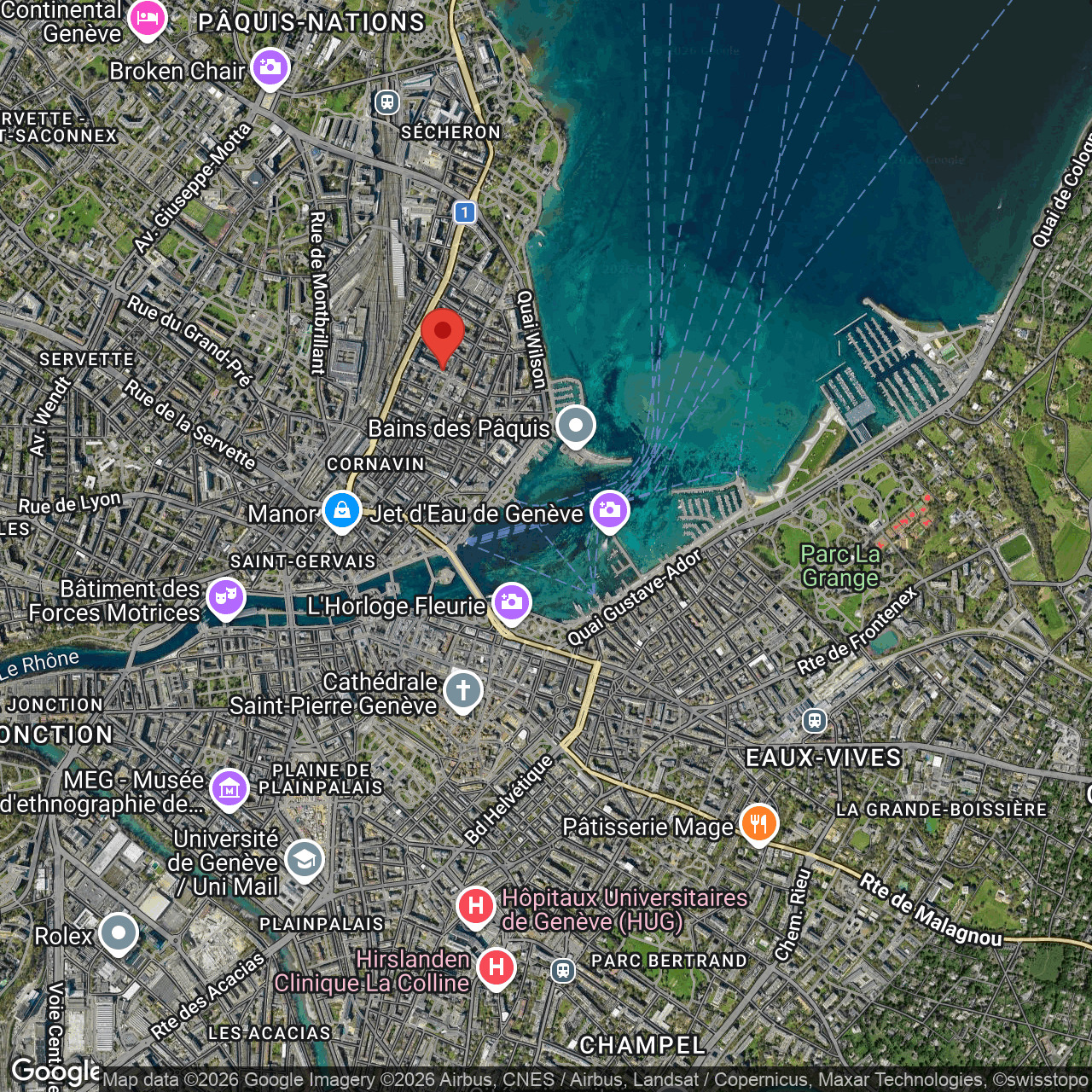
Task: Click the Université de Genève graduation icon
Action: click(304, 859)
